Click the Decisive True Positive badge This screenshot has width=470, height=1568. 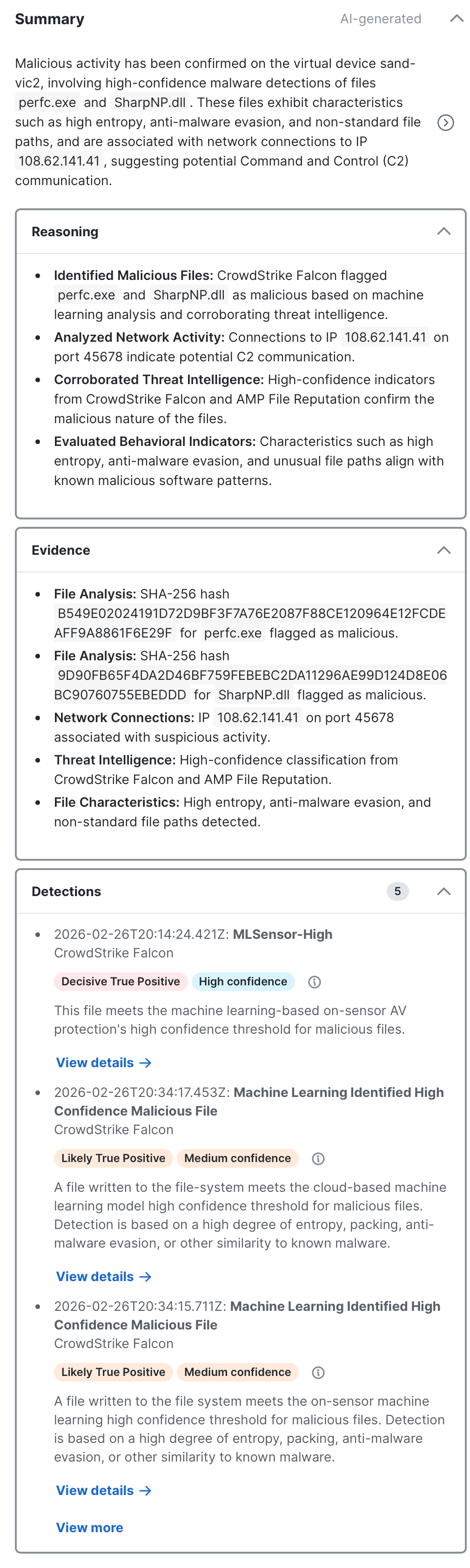coord(121,981)
